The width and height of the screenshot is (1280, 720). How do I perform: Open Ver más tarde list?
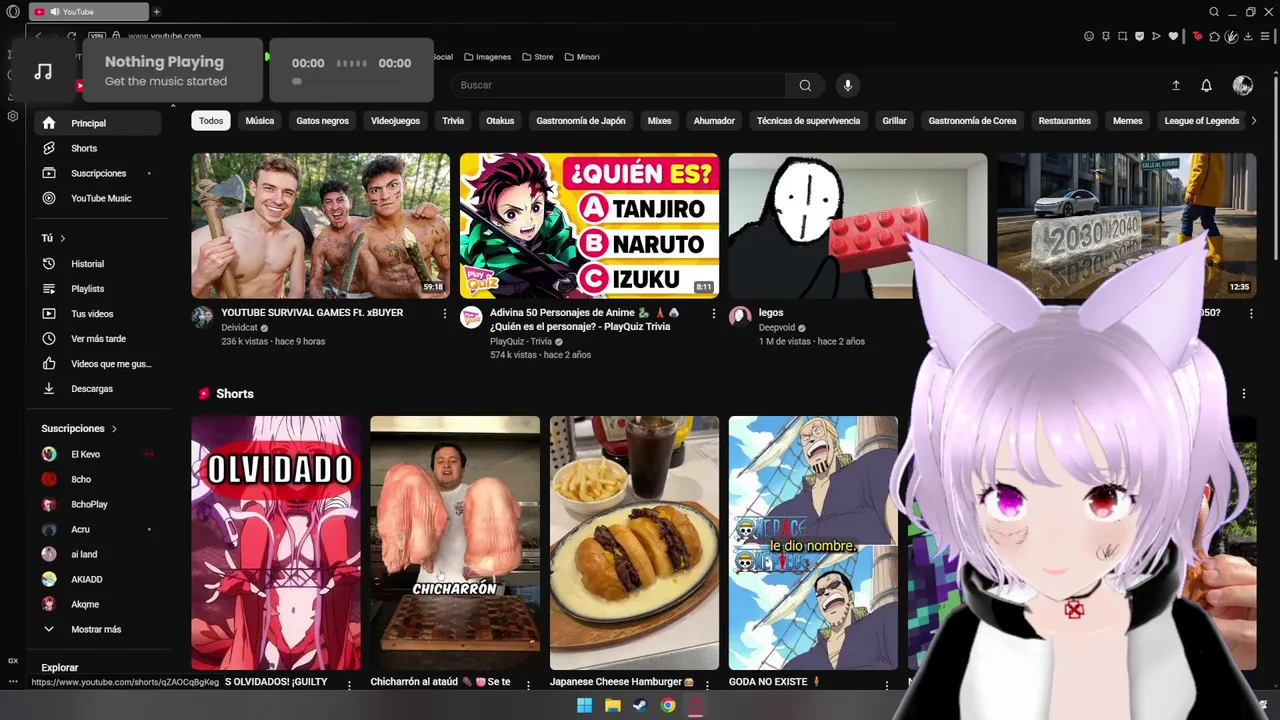97,339
